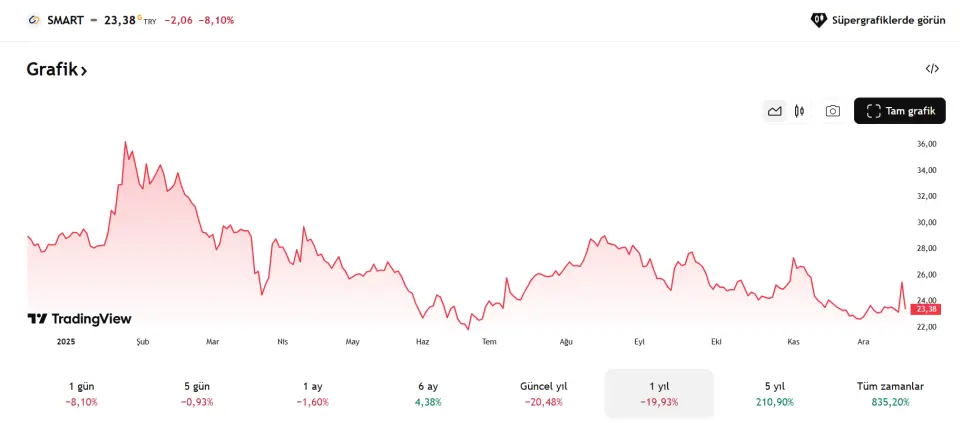This screenshot has height=423, width=960.
Task: Open embed code icon
Action: (x=932, y=69)
